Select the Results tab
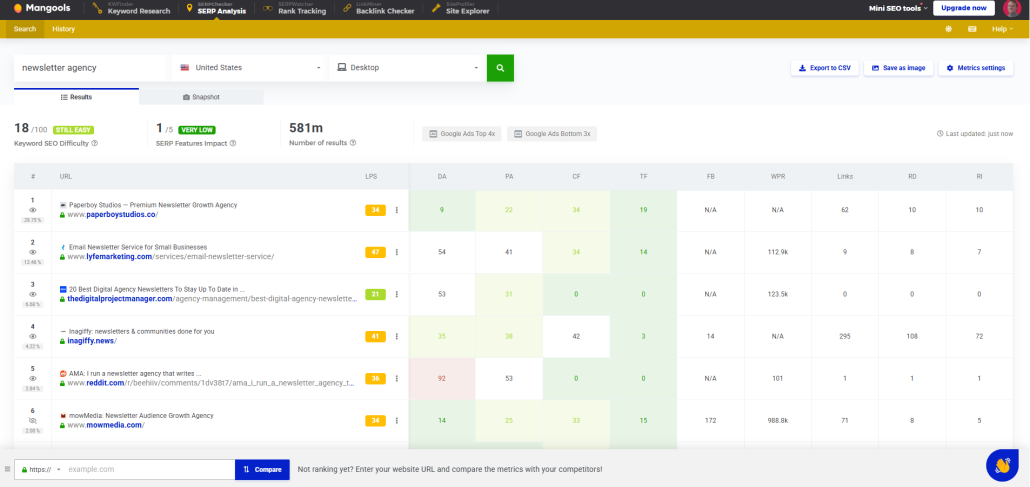The width and height of the screenshot is (1030, 487). 76,97
